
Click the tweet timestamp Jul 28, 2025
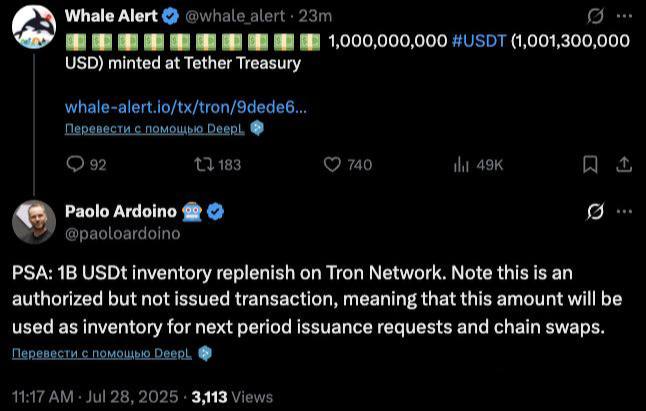tap(132, 397)
